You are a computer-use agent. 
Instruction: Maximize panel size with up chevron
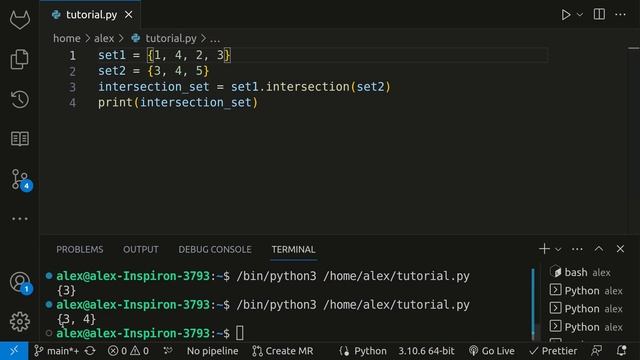pos(599,249)
